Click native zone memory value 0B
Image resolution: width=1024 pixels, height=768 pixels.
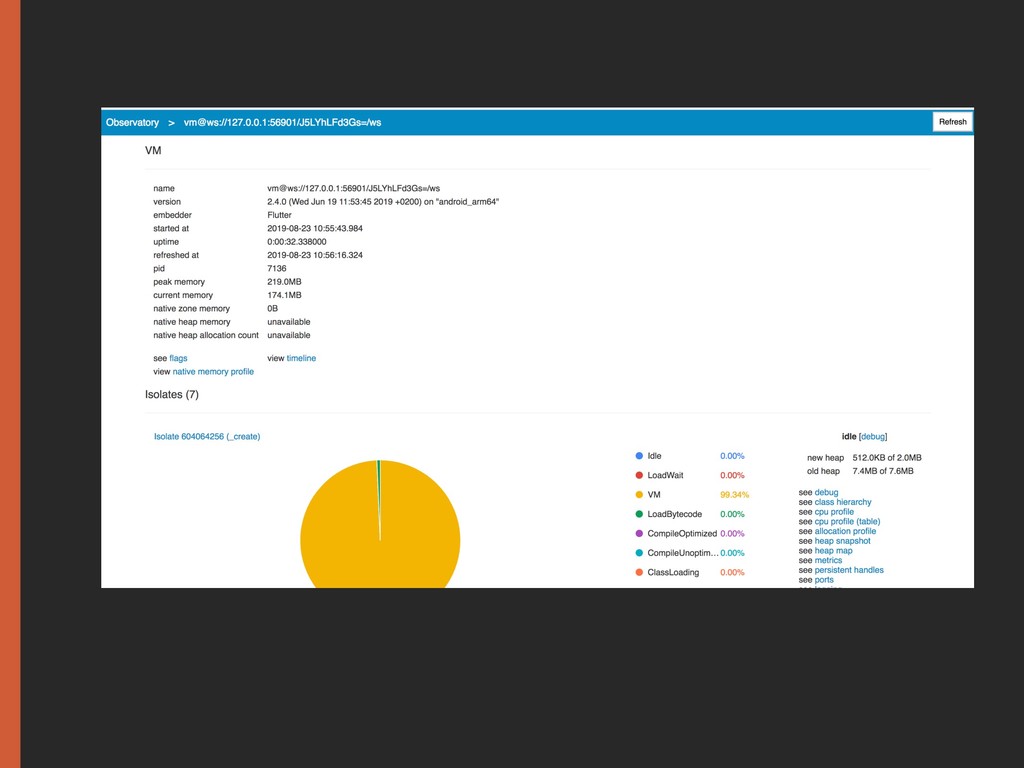pos(272,309)
